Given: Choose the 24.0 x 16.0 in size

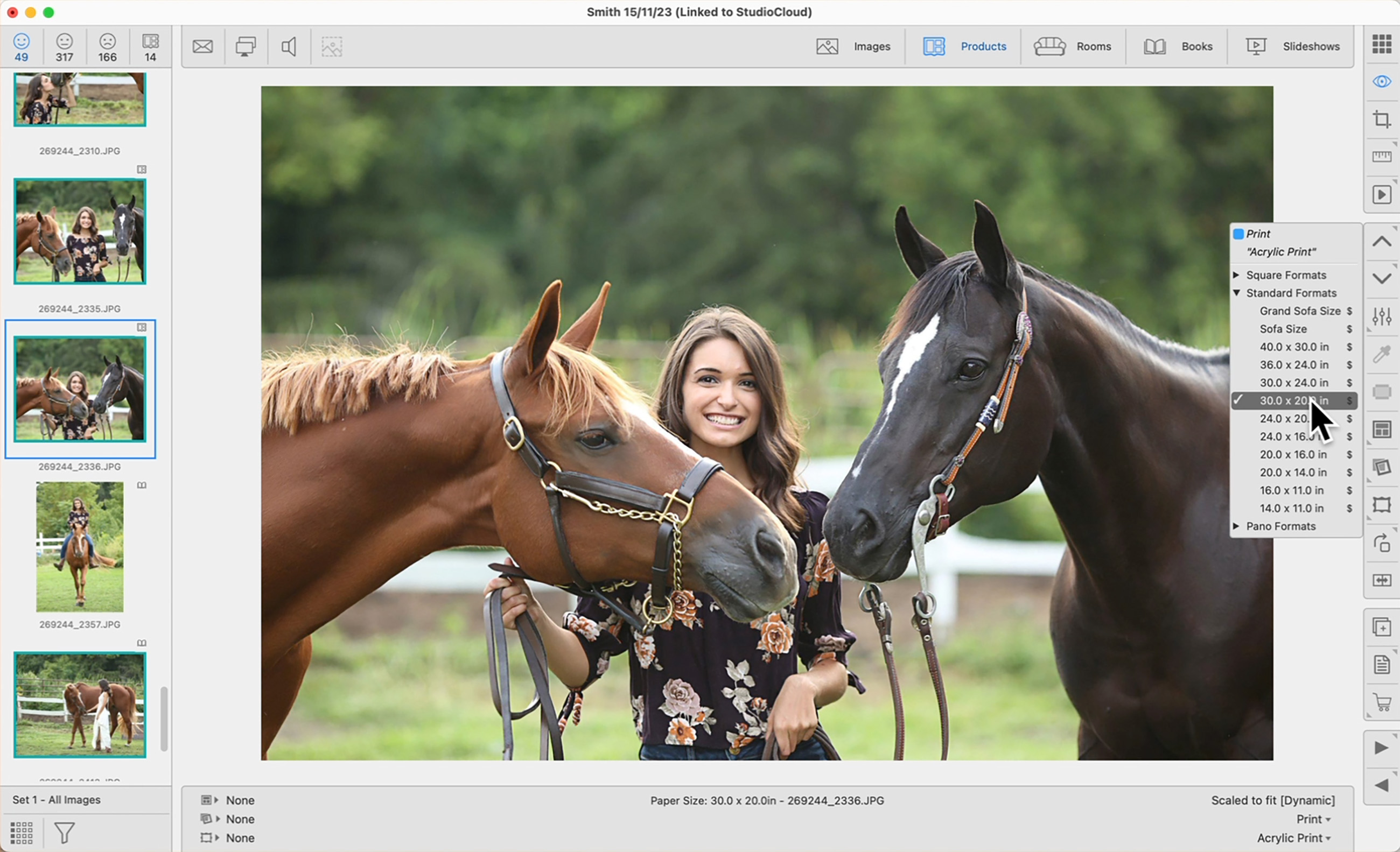Looking at the screenshot, I should (1285, 436).
